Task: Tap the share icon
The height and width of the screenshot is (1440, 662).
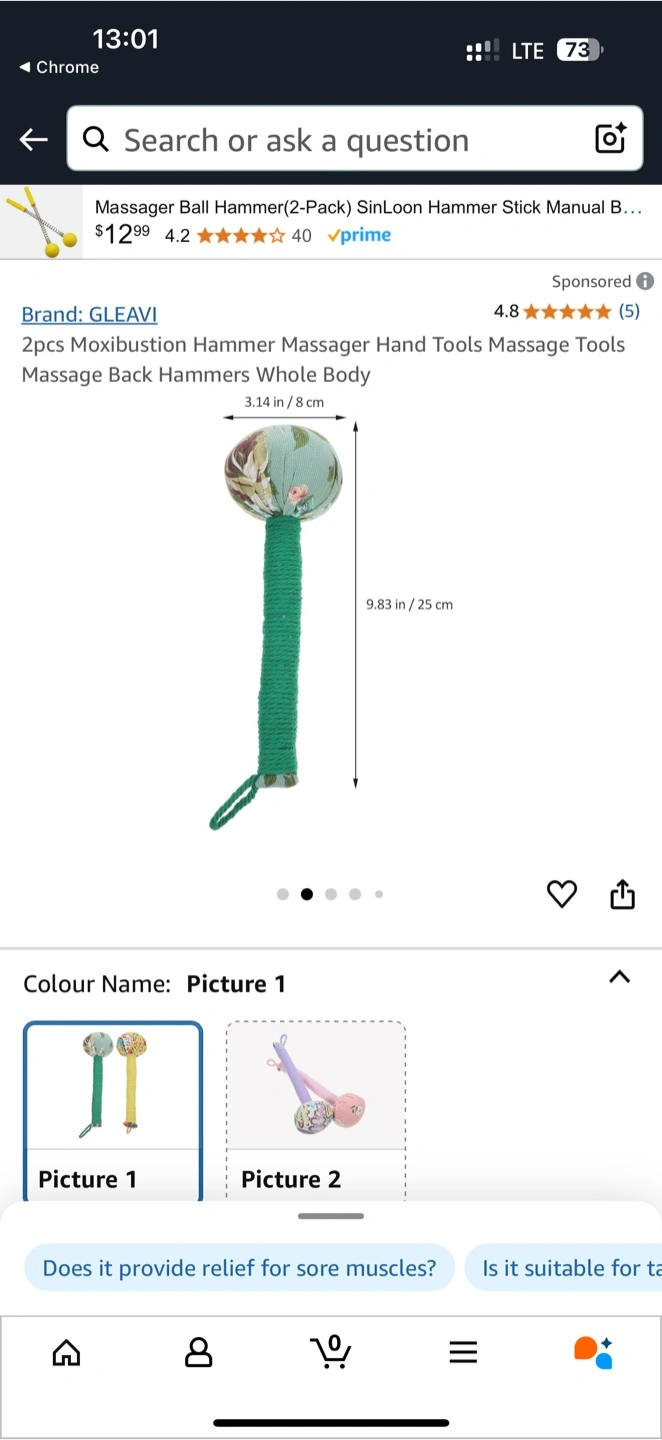Action: tap(623, 894)
